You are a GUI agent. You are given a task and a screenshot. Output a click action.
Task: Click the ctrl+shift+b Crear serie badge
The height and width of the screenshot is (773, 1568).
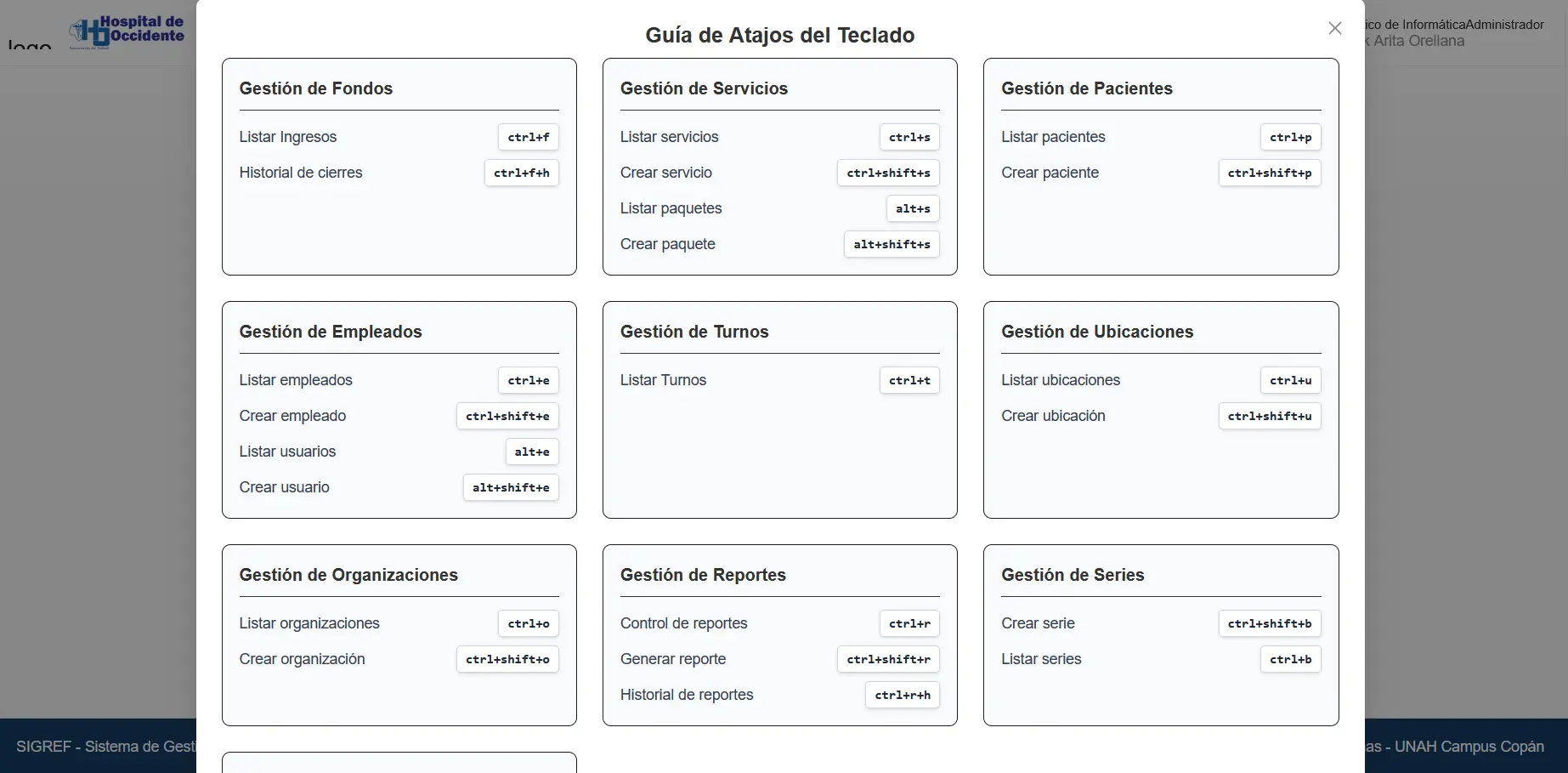(1269, 623)
